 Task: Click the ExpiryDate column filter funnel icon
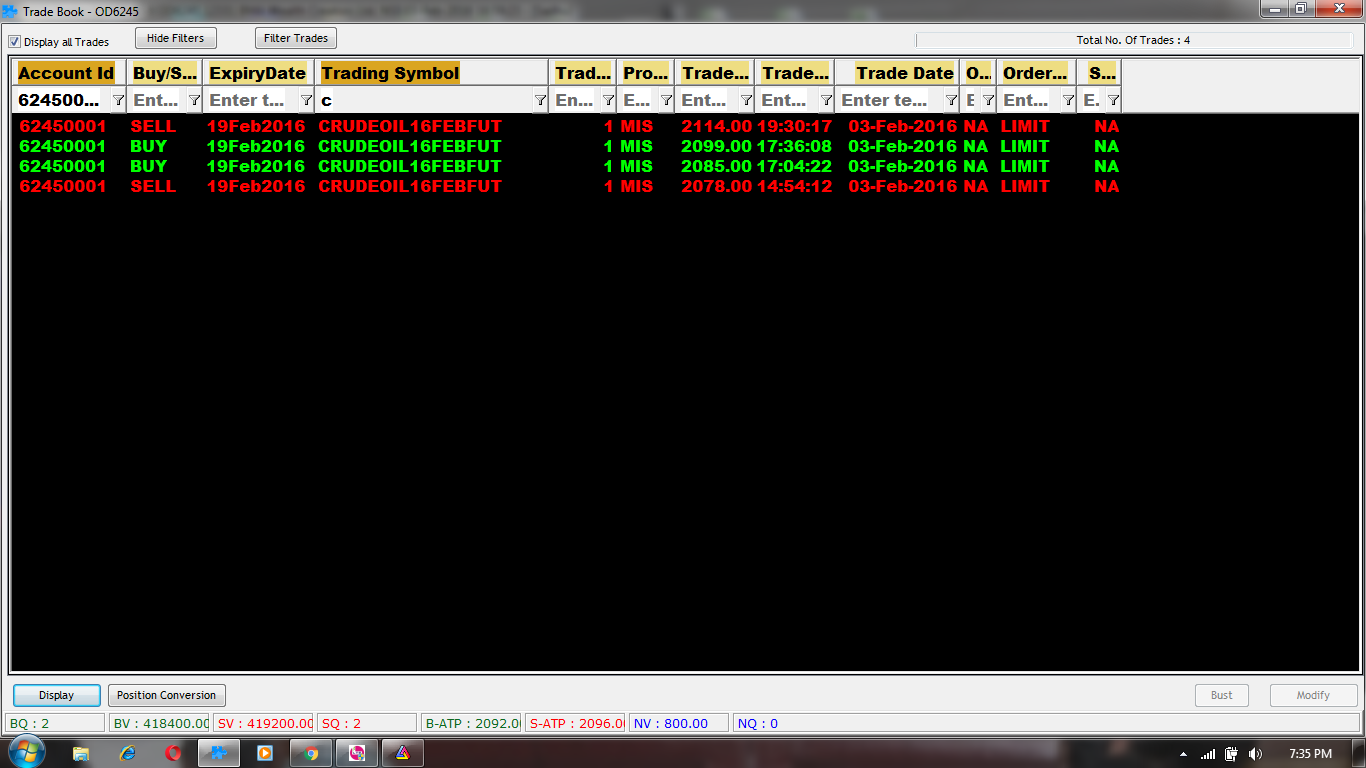pyautogui.click(x=306, y=100)
